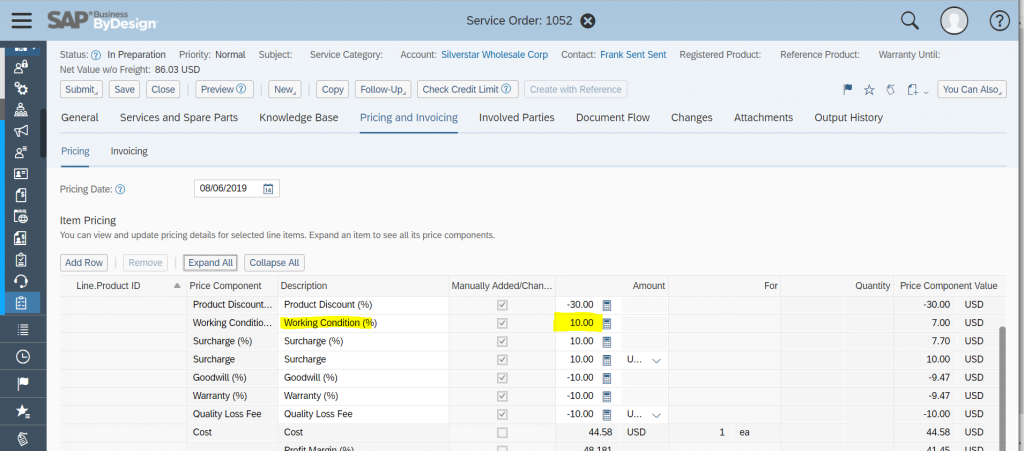Toggle Manually Added checkbox for Surcharge row

pyautogui.click(x=502, y=360)
